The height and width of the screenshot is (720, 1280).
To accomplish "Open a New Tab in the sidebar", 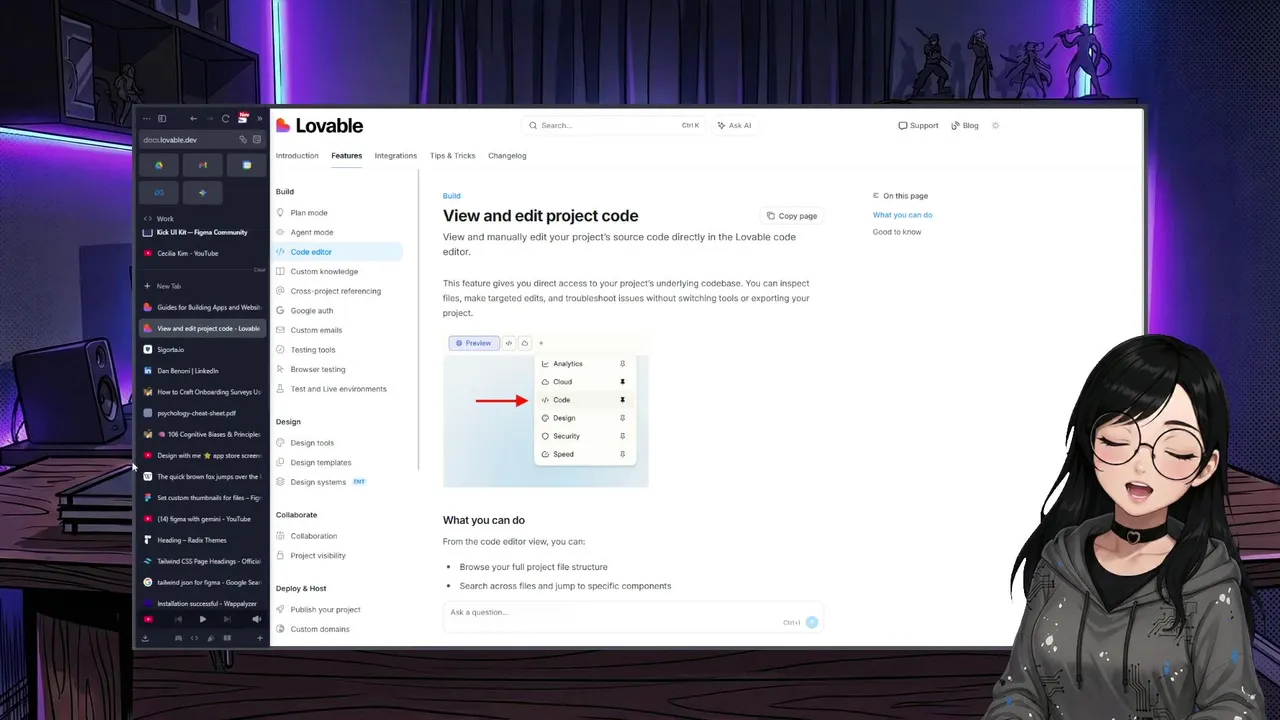I will pyautogui.click(x=203, y=286).
